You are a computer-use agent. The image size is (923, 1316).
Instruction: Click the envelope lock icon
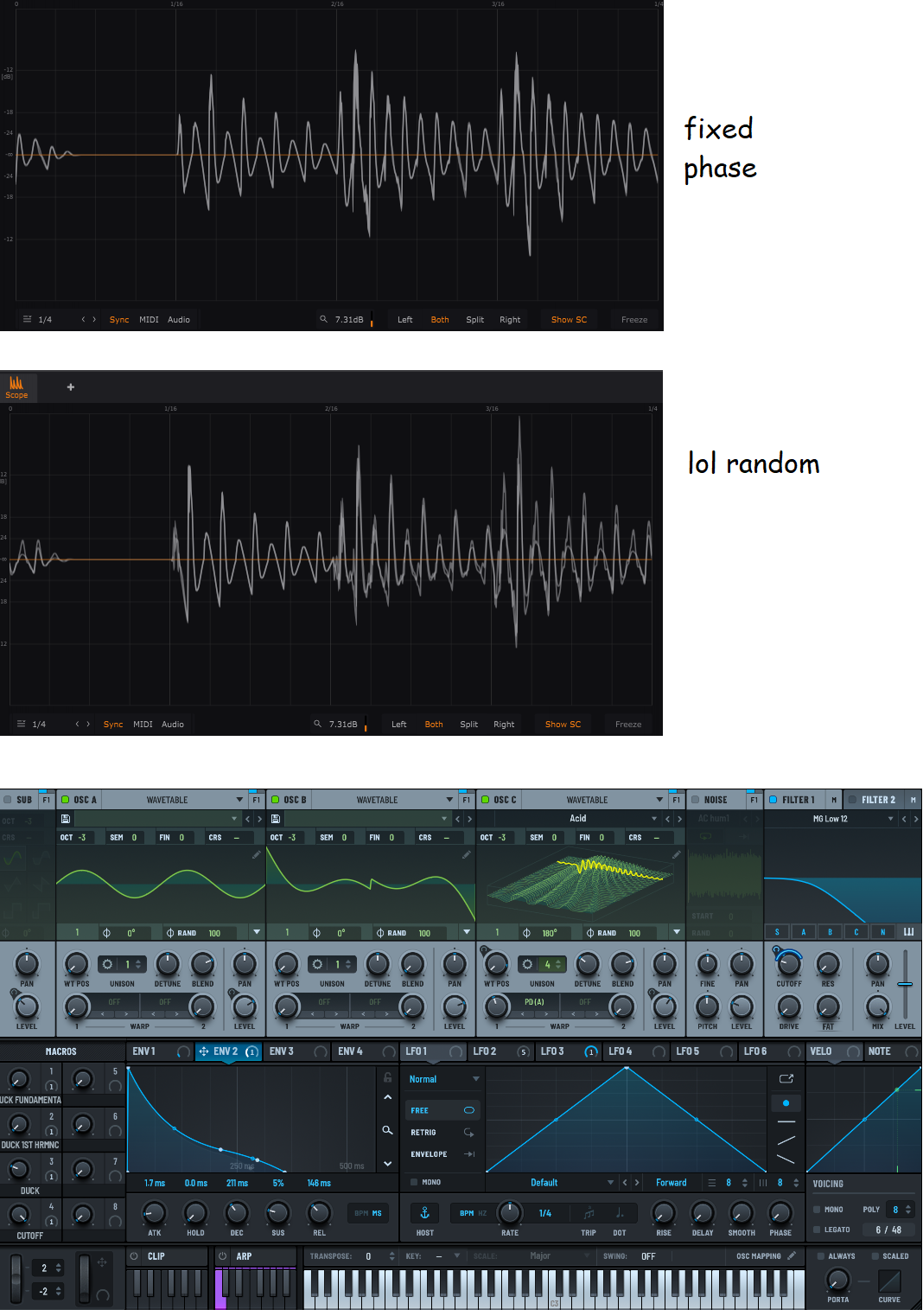click(387, 1077)
